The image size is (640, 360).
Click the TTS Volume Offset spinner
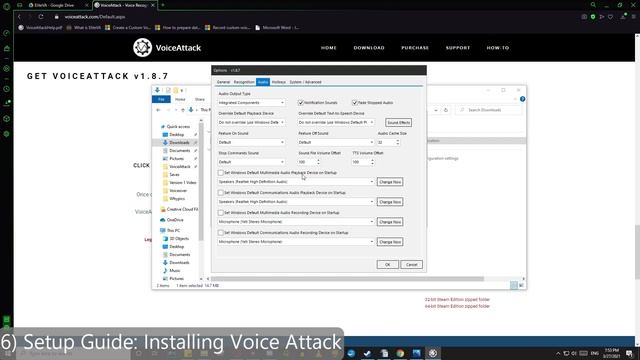coord(363,162)
